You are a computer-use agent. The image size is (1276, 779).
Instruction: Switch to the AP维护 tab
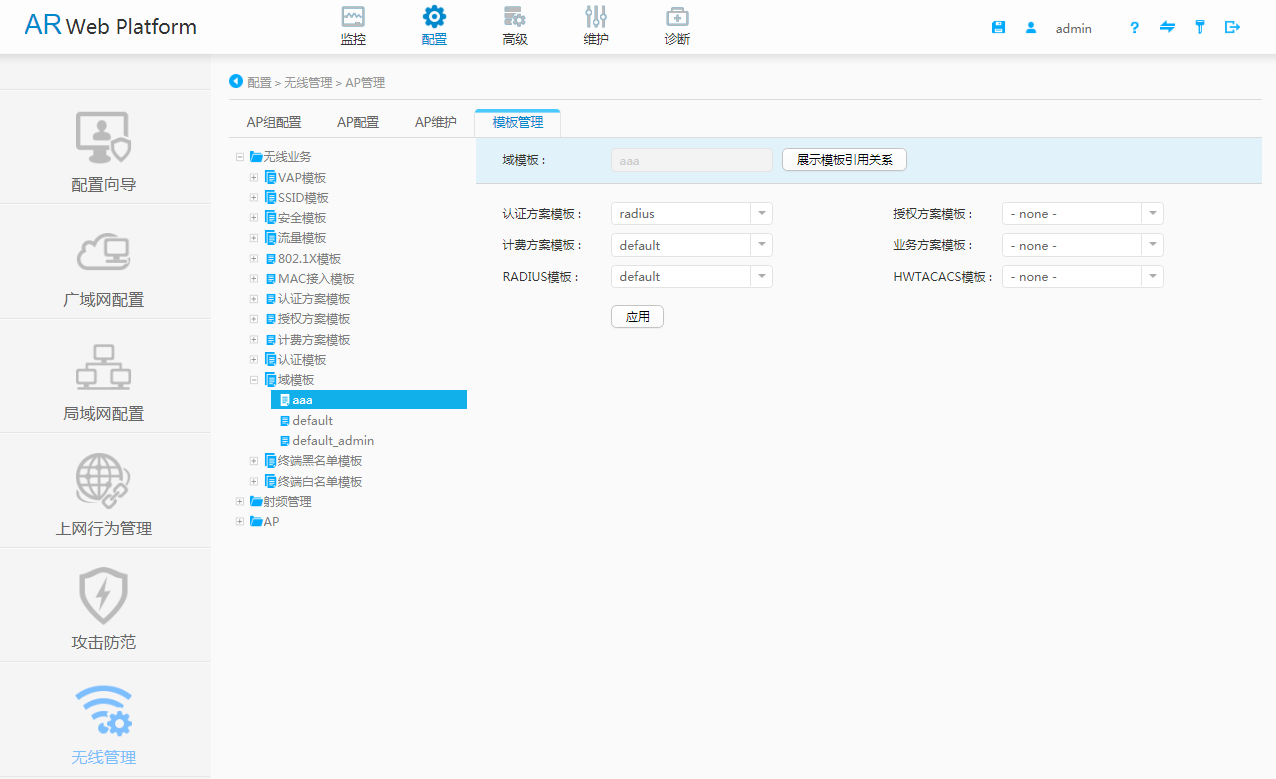click(436, 122)
